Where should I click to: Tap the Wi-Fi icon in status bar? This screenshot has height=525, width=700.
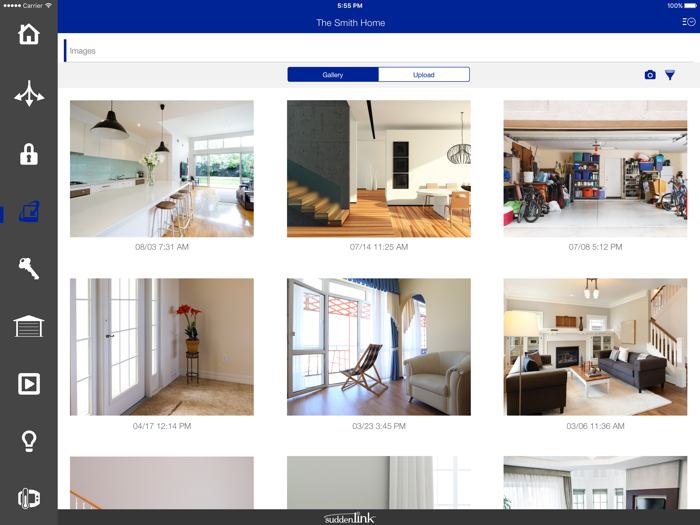click(48, 5)
